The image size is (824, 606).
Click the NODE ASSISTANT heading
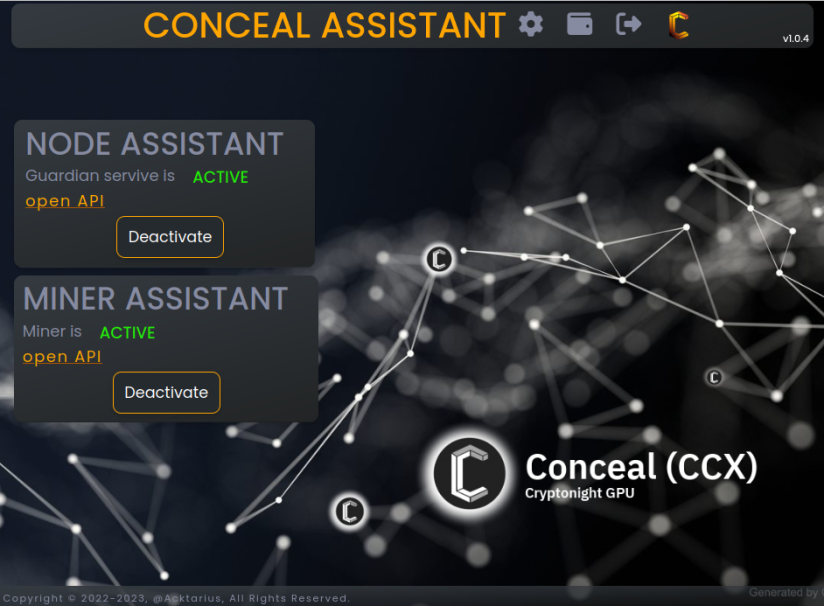tap(155, 144)
